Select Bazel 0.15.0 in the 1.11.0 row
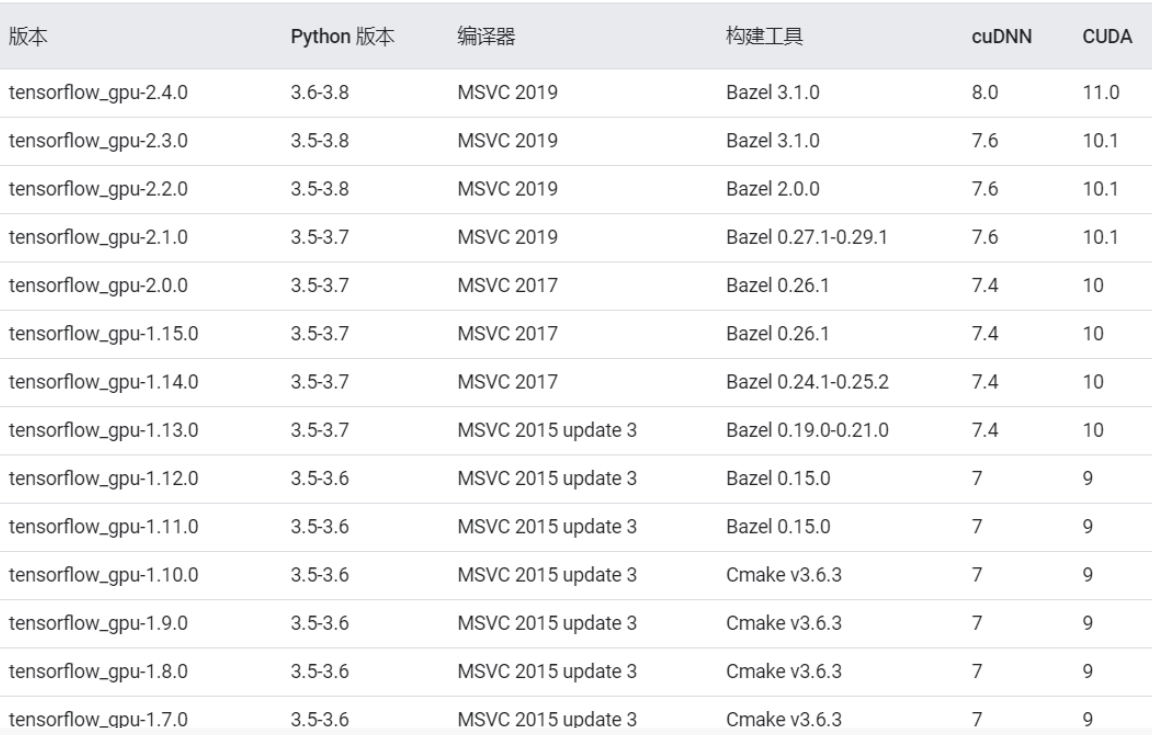The width and height of the screenshot is (1152, 735). point(778,527)
